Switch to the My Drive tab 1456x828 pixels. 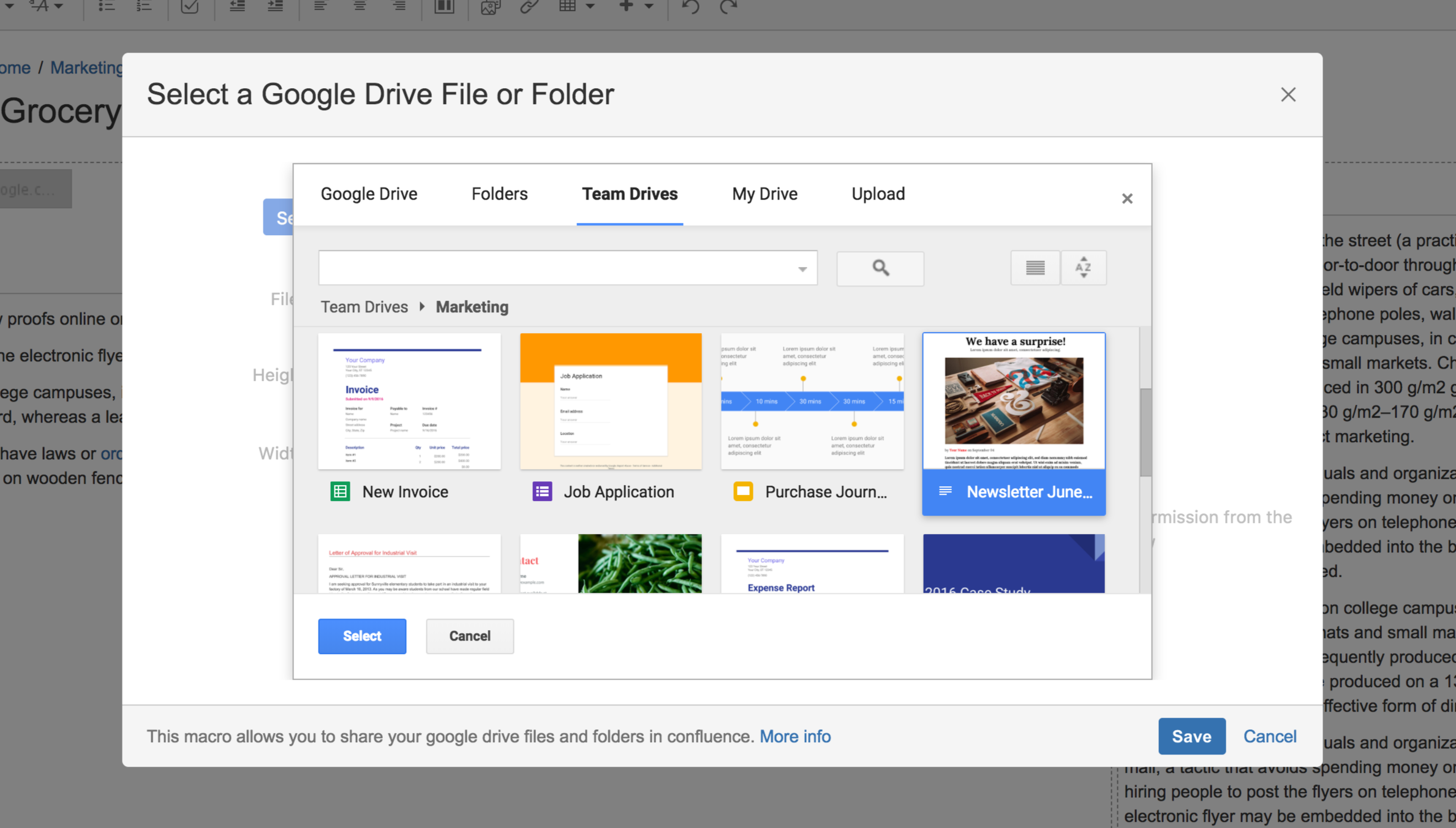pyautogui.click(x=764, y=194)
